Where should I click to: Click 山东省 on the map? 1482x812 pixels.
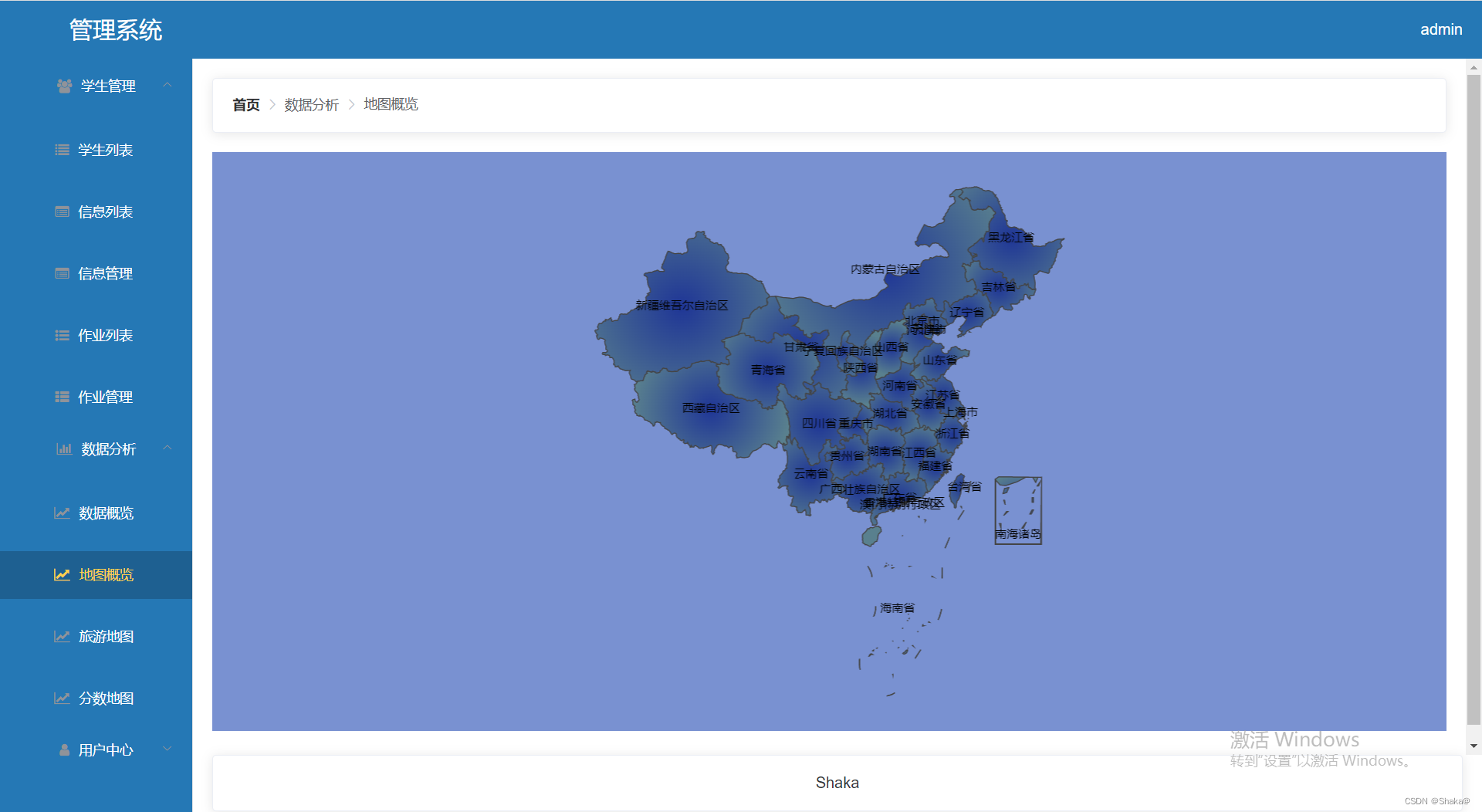click(940, 360)
